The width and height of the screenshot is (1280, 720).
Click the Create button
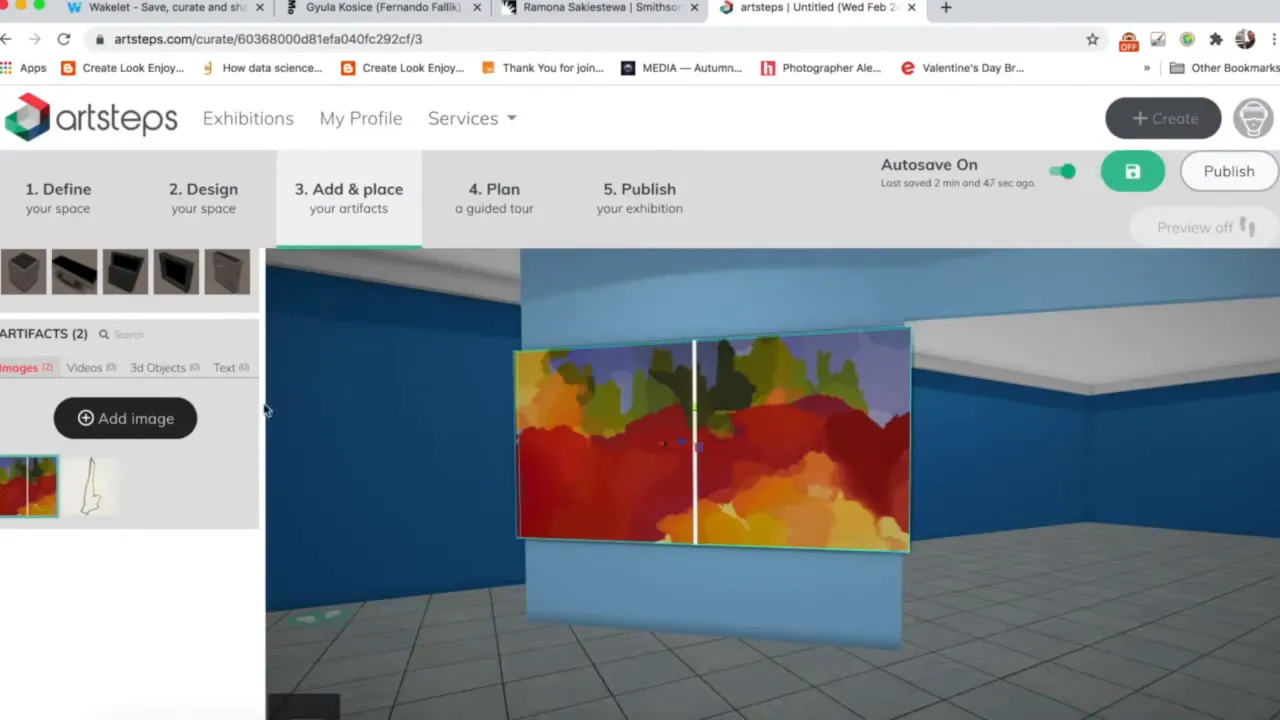(x=1163, y=118)
